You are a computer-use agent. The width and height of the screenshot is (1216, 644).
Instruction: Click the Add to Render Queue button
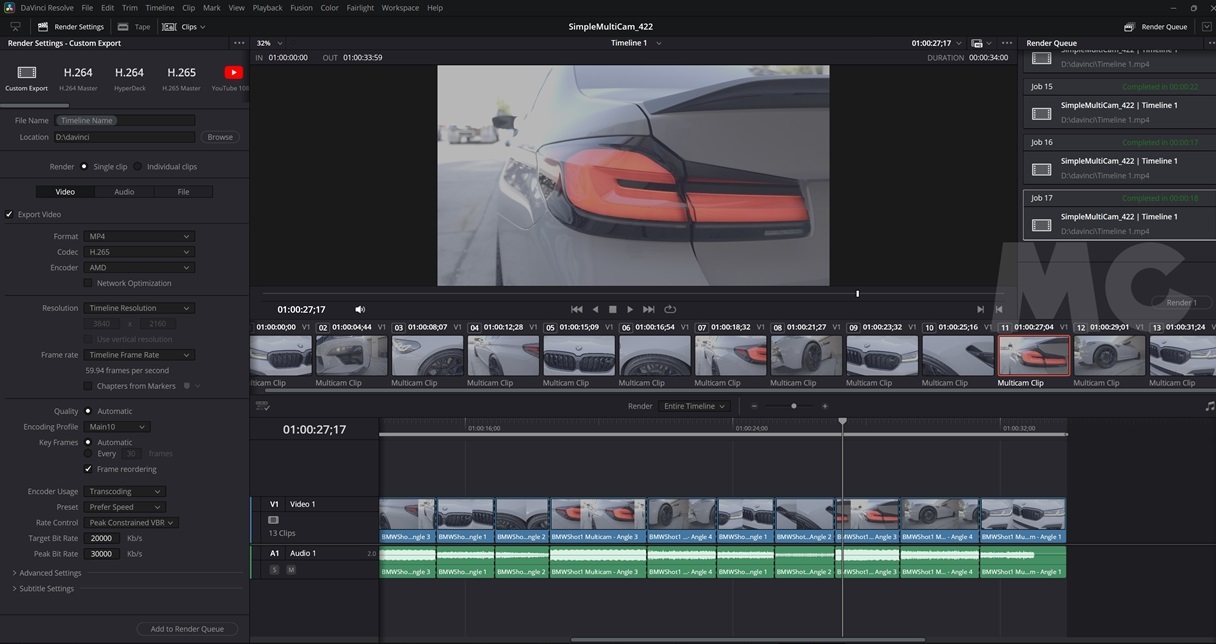(x=187, y=629)
